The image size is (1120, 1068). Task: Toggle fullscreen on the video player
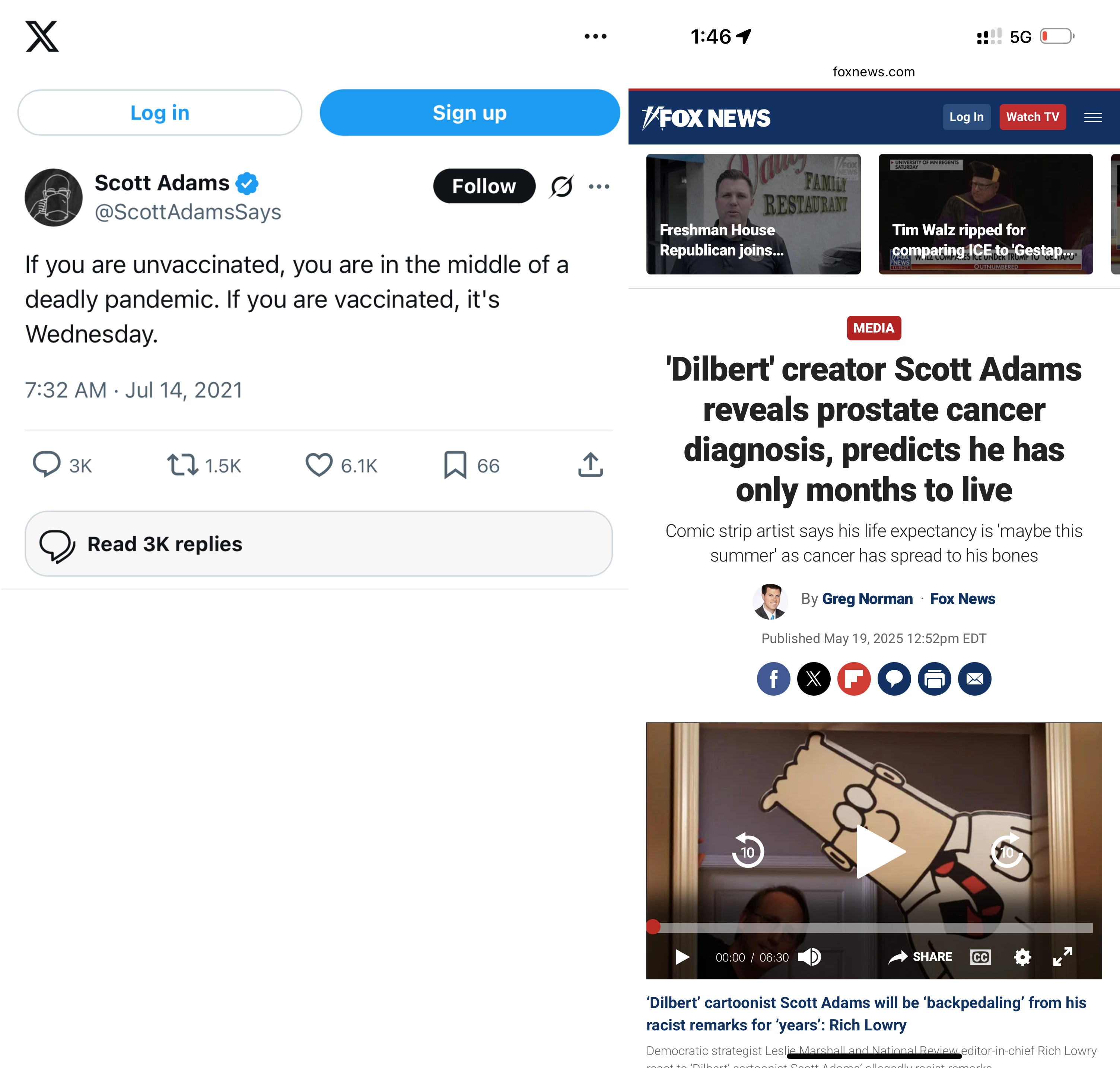(1063, 957)
